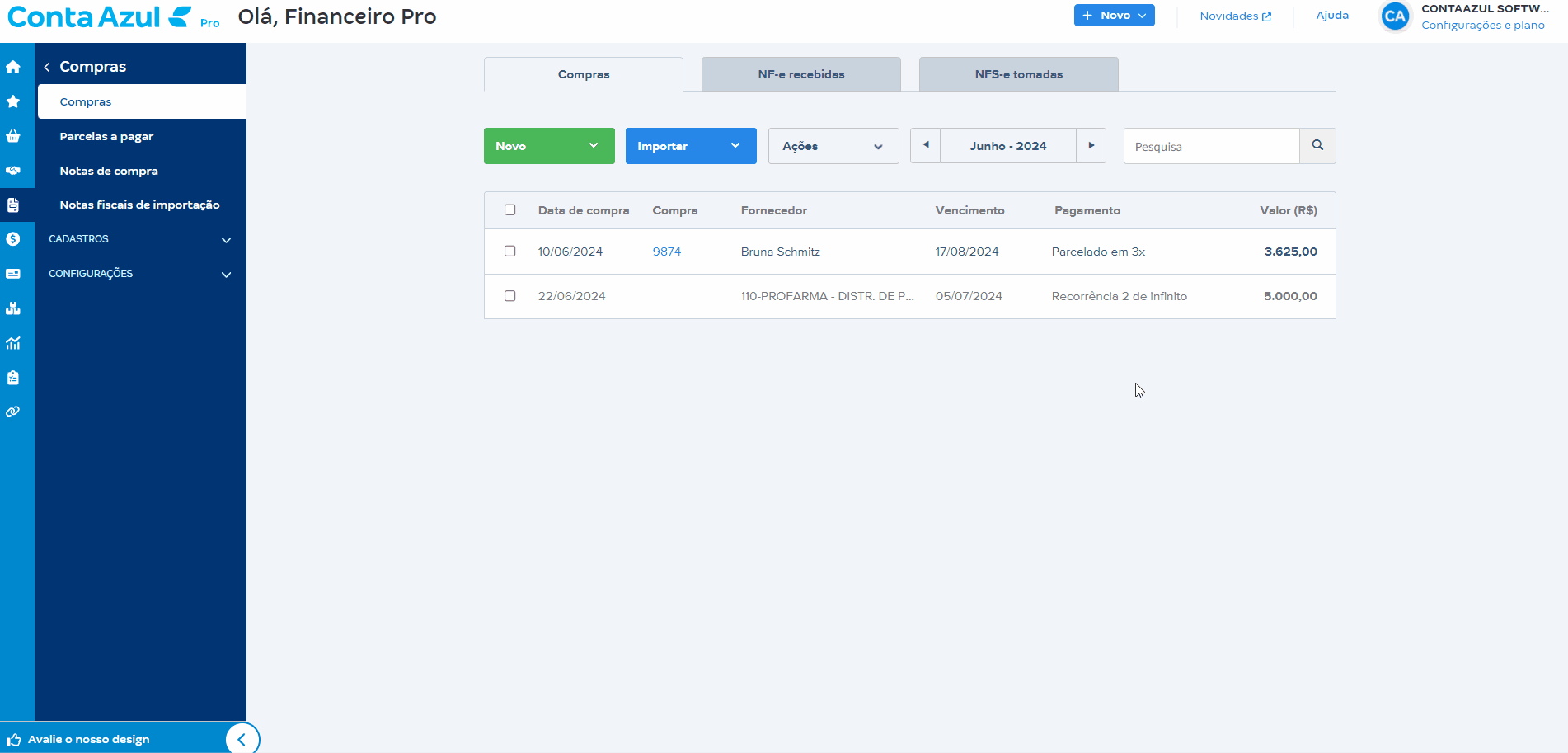Open the 10/06/2024 purchase date link

pyautogui.click(x=570, y=252)
